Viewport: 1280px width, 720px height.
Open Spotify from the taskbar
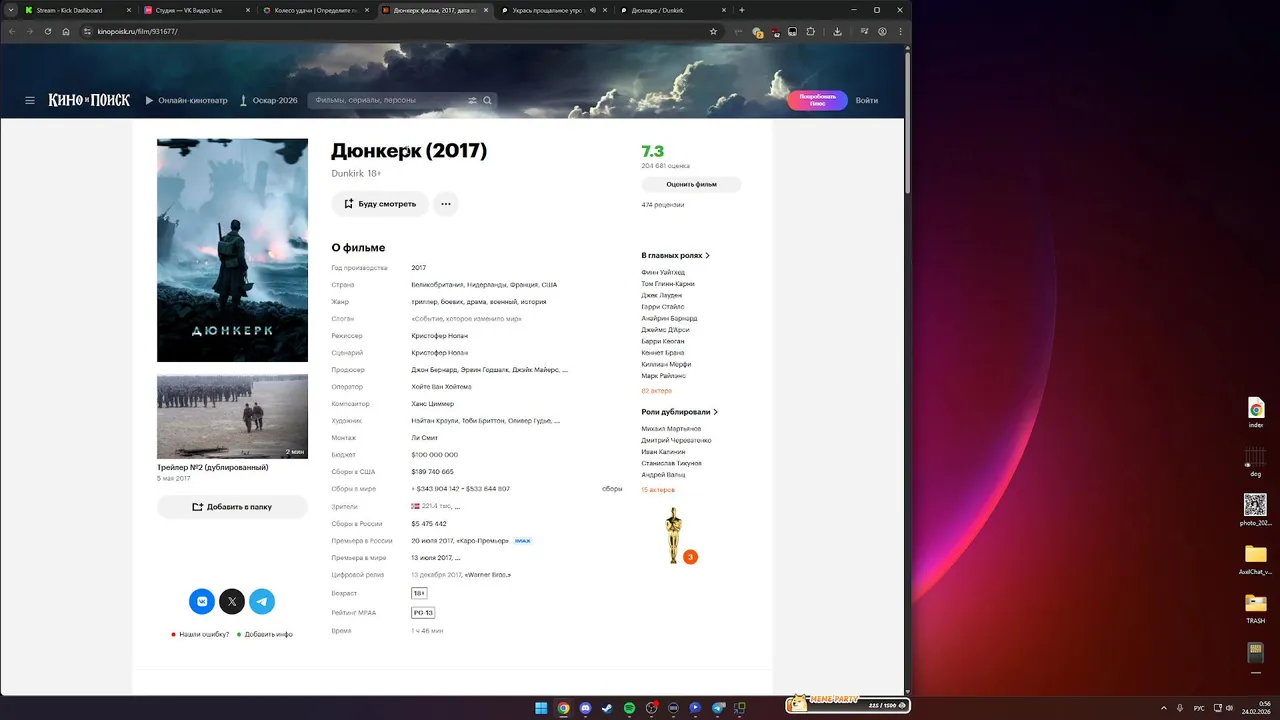click(629, 708)
